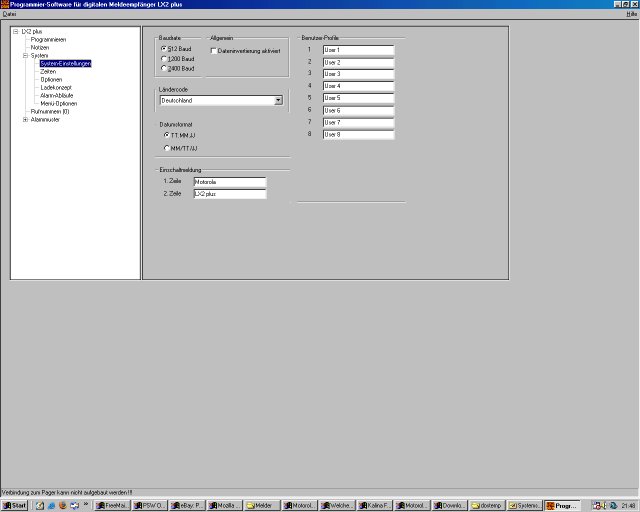Image resolution: width=640 pixels, height=512 pixels.
Task: Open the PSW taskbar window
Action: [150, 505]
